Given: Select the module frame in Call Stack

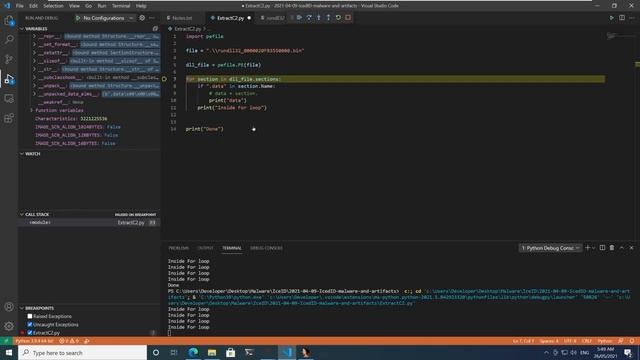Looking at the screenshot, I should (89, 222).
